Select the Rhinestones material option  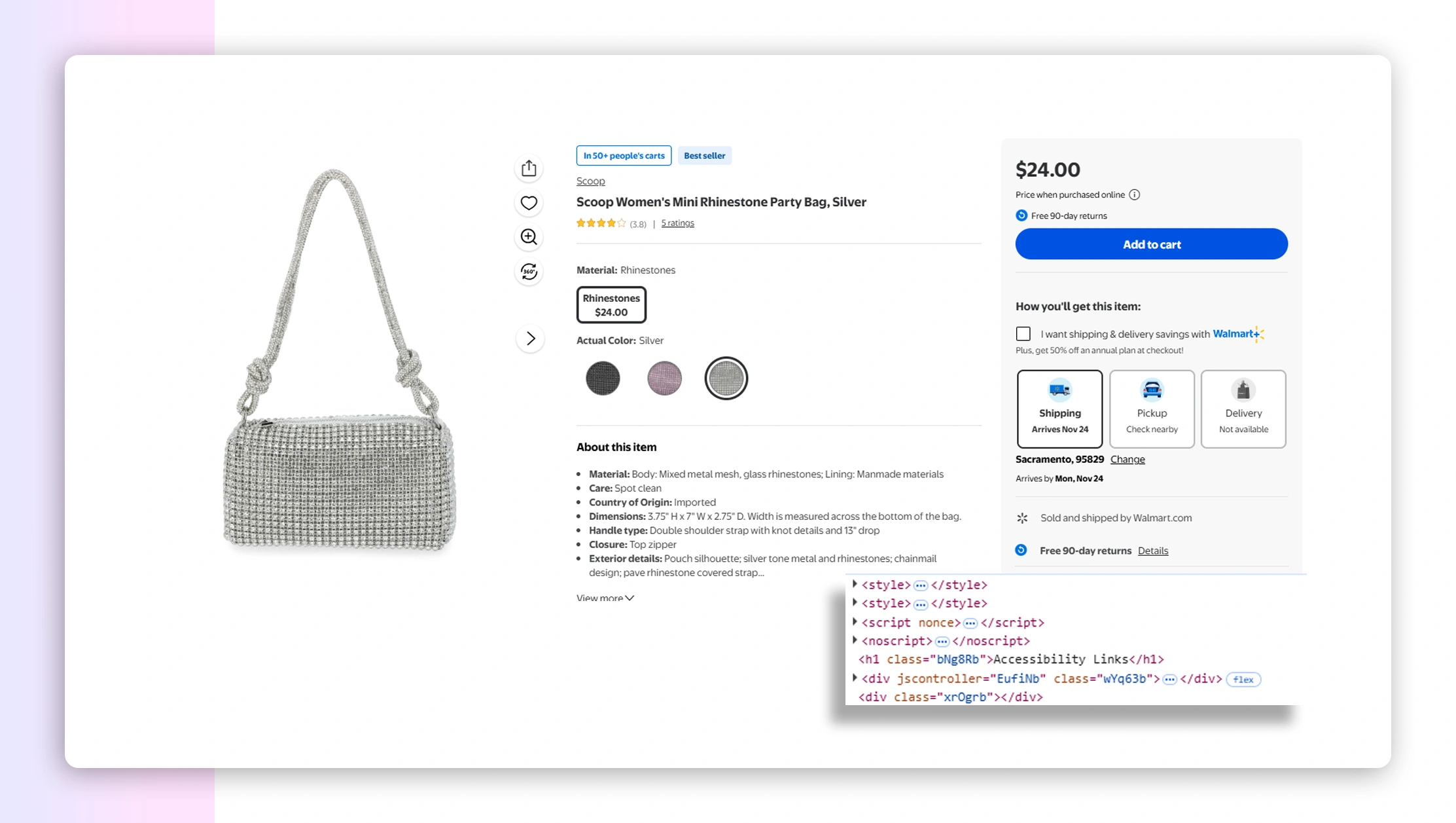611,305
